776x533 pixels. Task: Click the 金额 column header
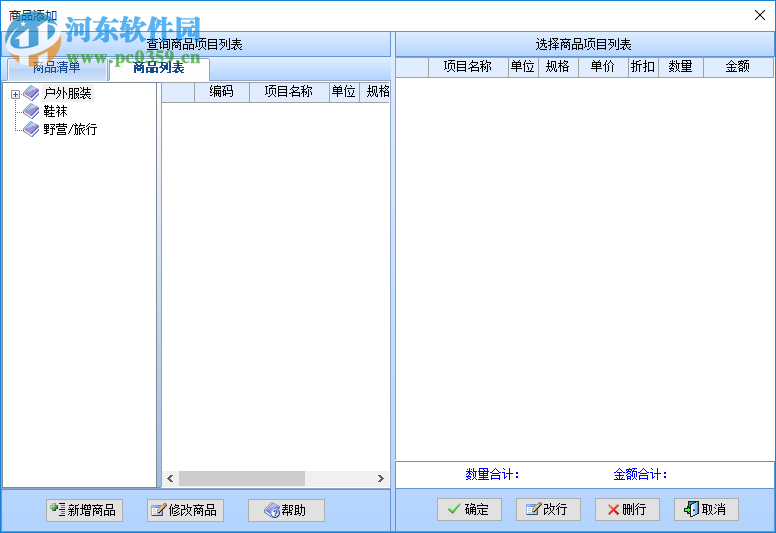738,67
